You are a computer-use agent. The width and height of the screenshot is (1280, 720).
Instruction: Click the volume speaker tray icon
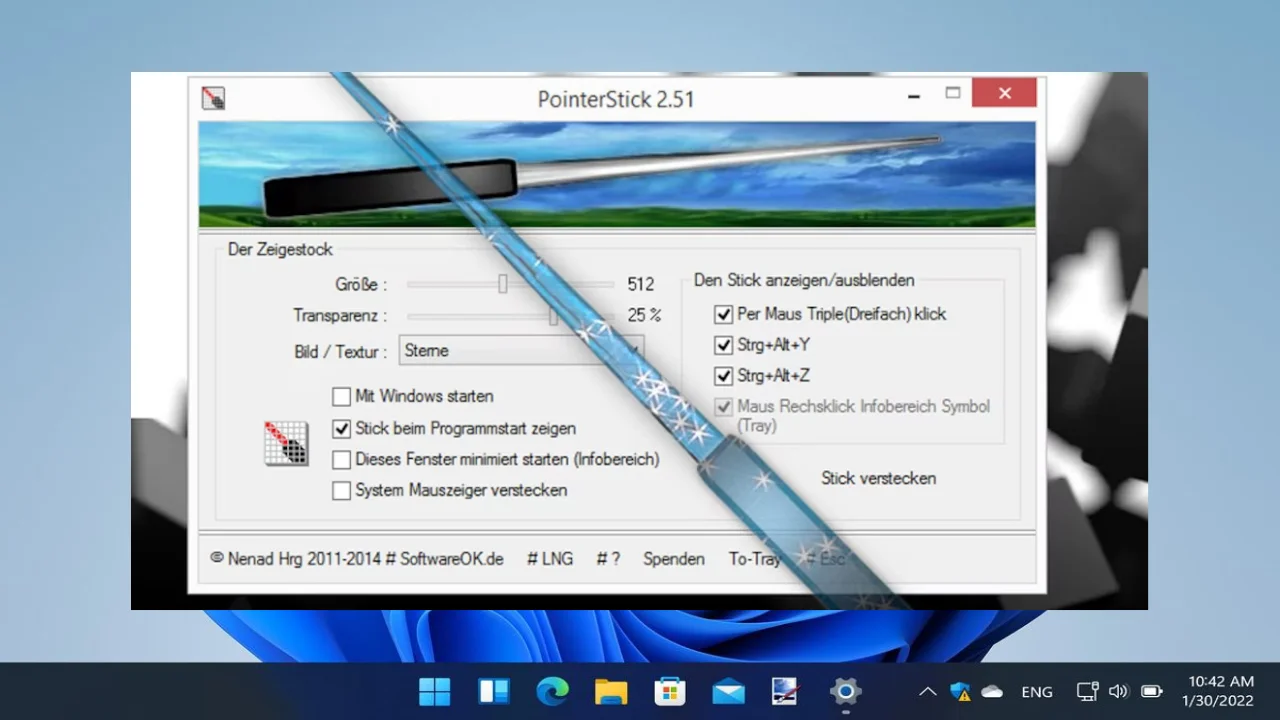click(1119, 691)
